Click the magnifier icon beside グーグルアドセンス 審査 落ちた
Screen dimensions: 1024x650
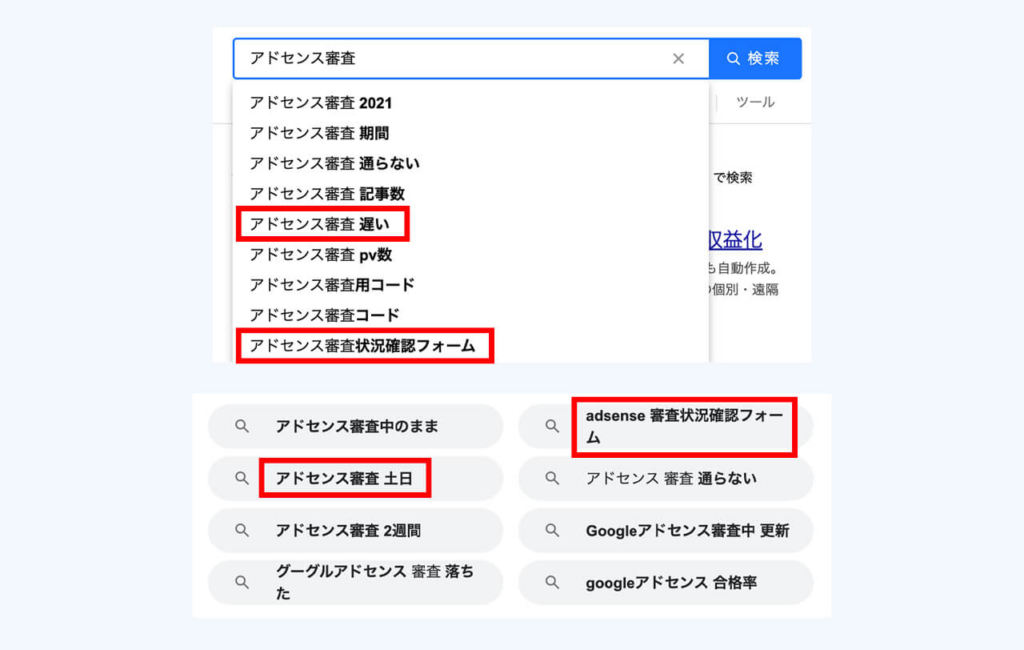click(242, 582)
